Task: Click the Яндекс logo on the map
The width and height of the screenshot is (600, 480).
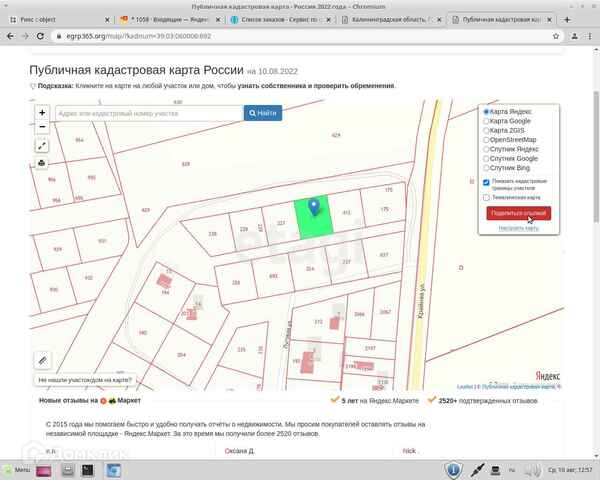Action: tap(547, 376)
